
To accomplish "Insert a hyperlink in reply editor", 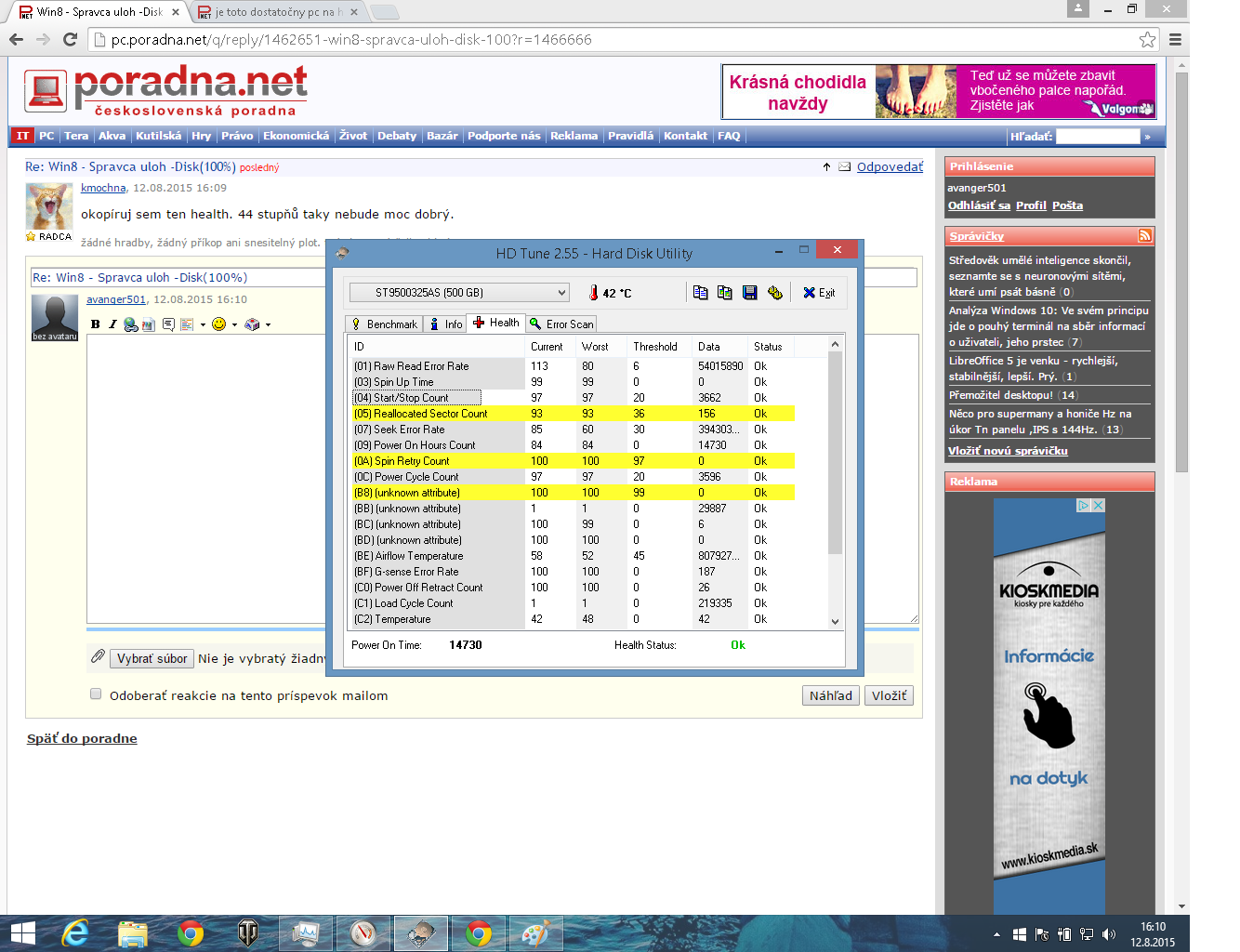I will 131,324.
